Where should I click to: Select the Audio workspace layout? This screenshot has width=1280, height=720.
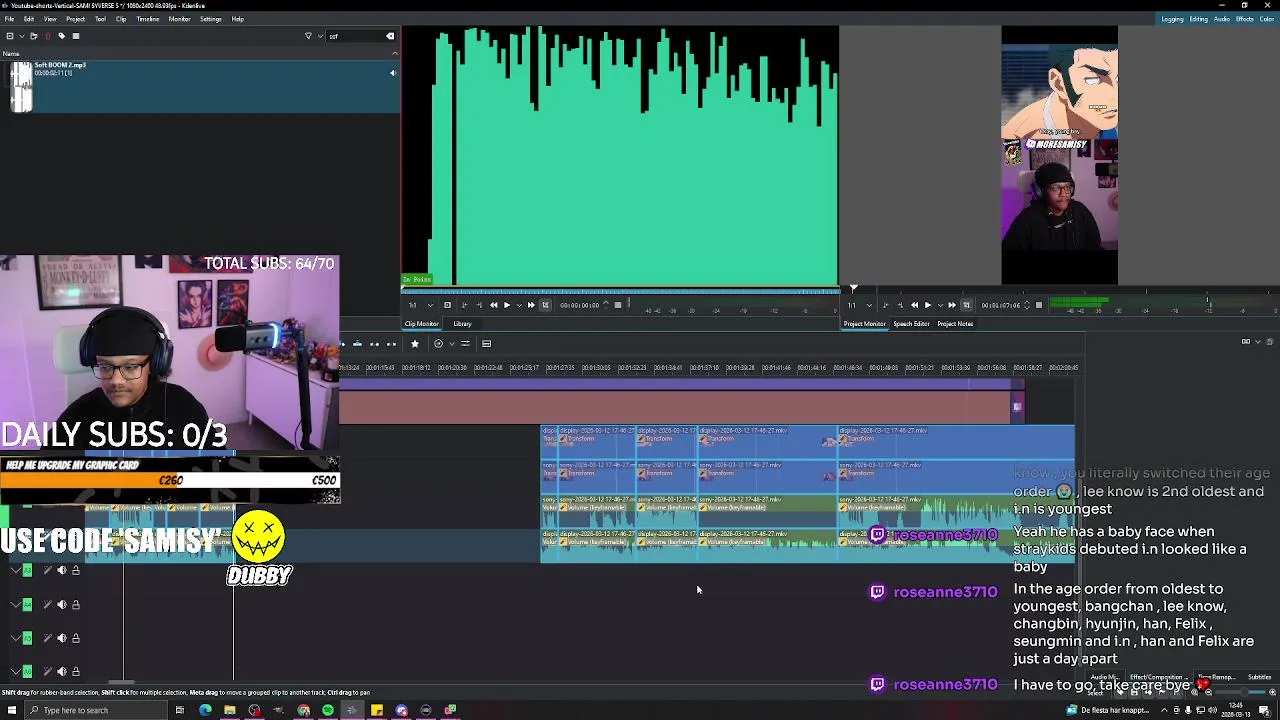(1222, 19)
